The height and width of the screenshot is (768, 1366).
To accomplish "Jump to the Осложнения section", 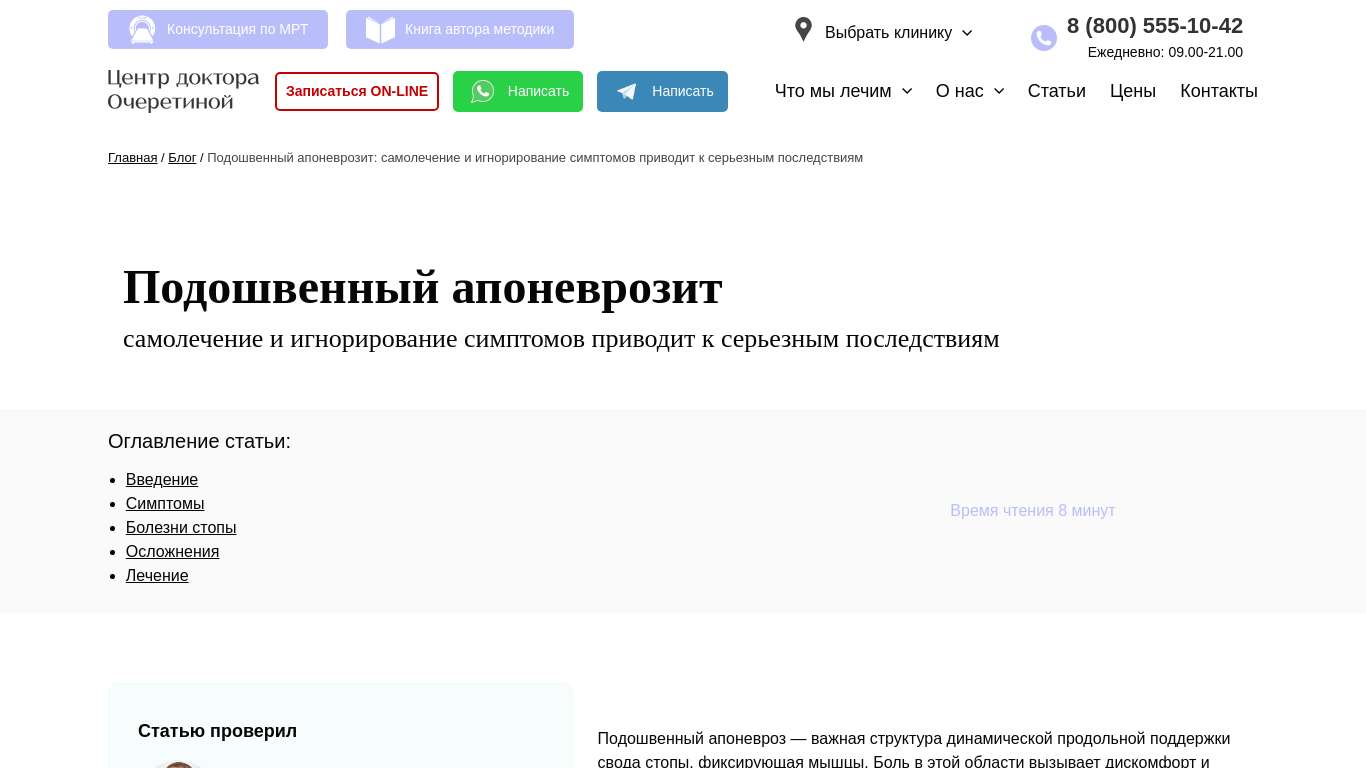I will tap(172, 552).
